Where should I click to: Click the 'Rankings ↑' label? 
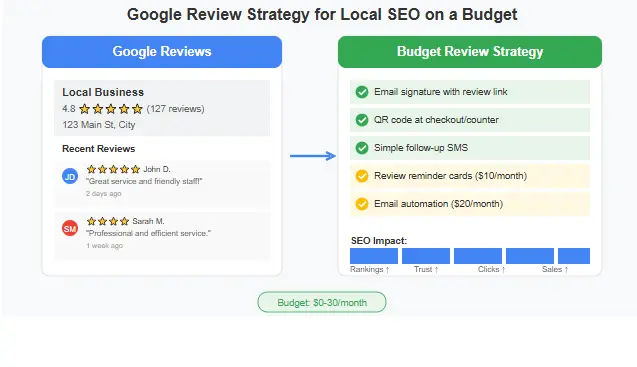(370, 269)
